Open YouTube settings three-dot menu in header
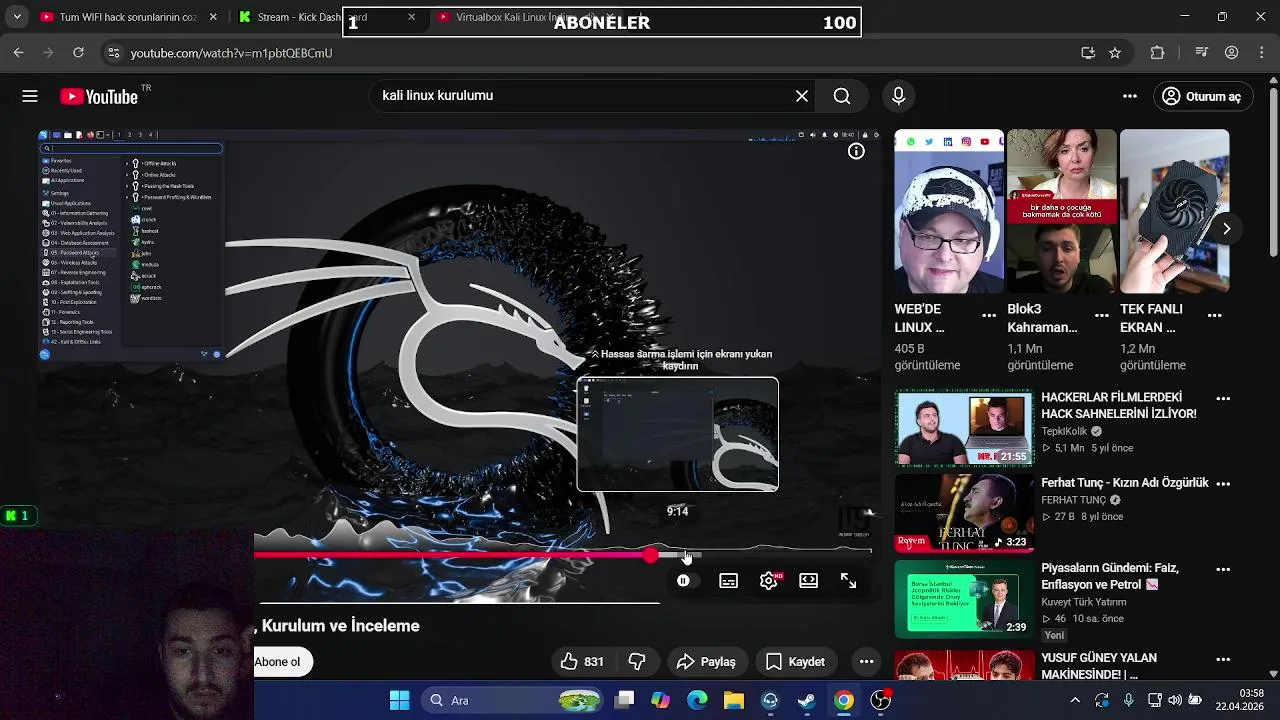 click(x=1130, y=96)
